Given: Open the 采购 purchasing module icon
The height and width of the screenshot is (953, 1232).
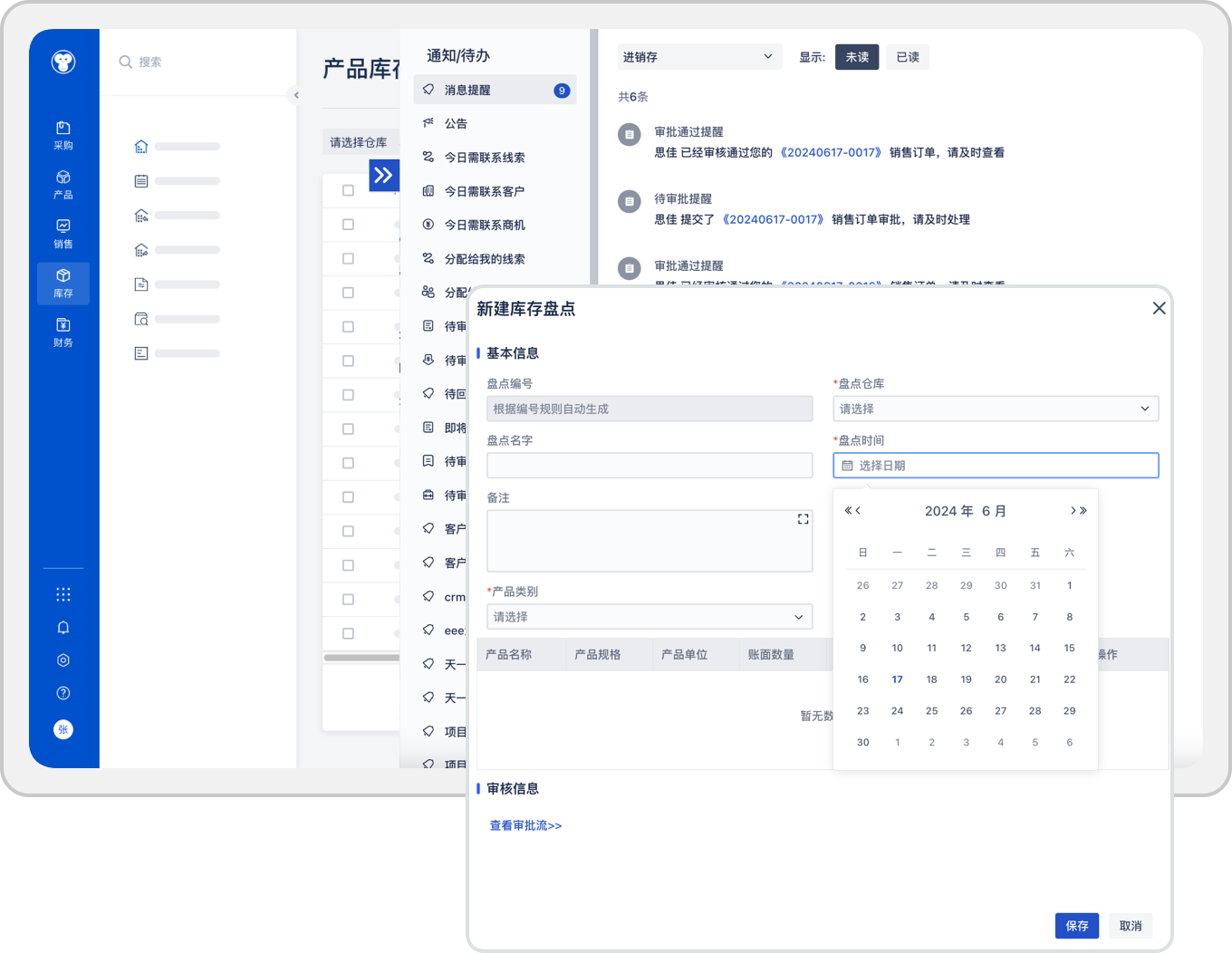Looking at the screenshot, I should click(63, 134).
